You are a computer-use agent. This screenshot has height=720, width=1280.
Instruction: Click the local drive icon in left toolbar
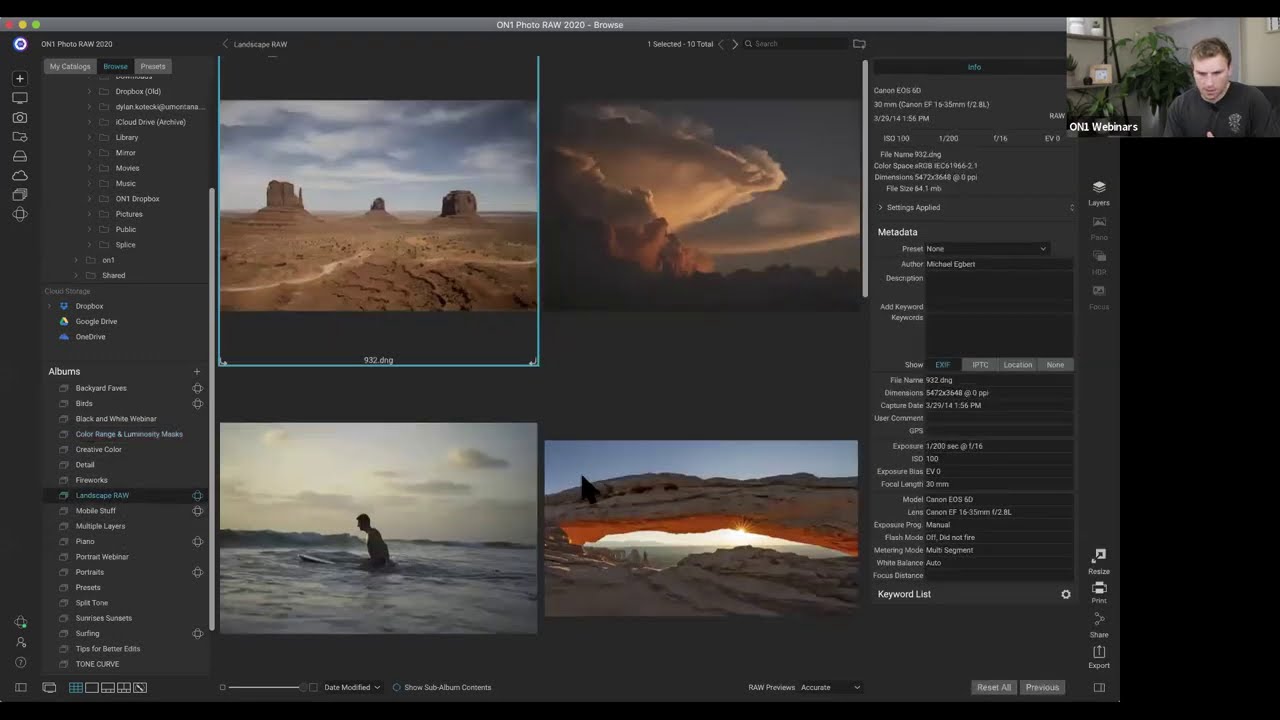click(x=20, y=156)
